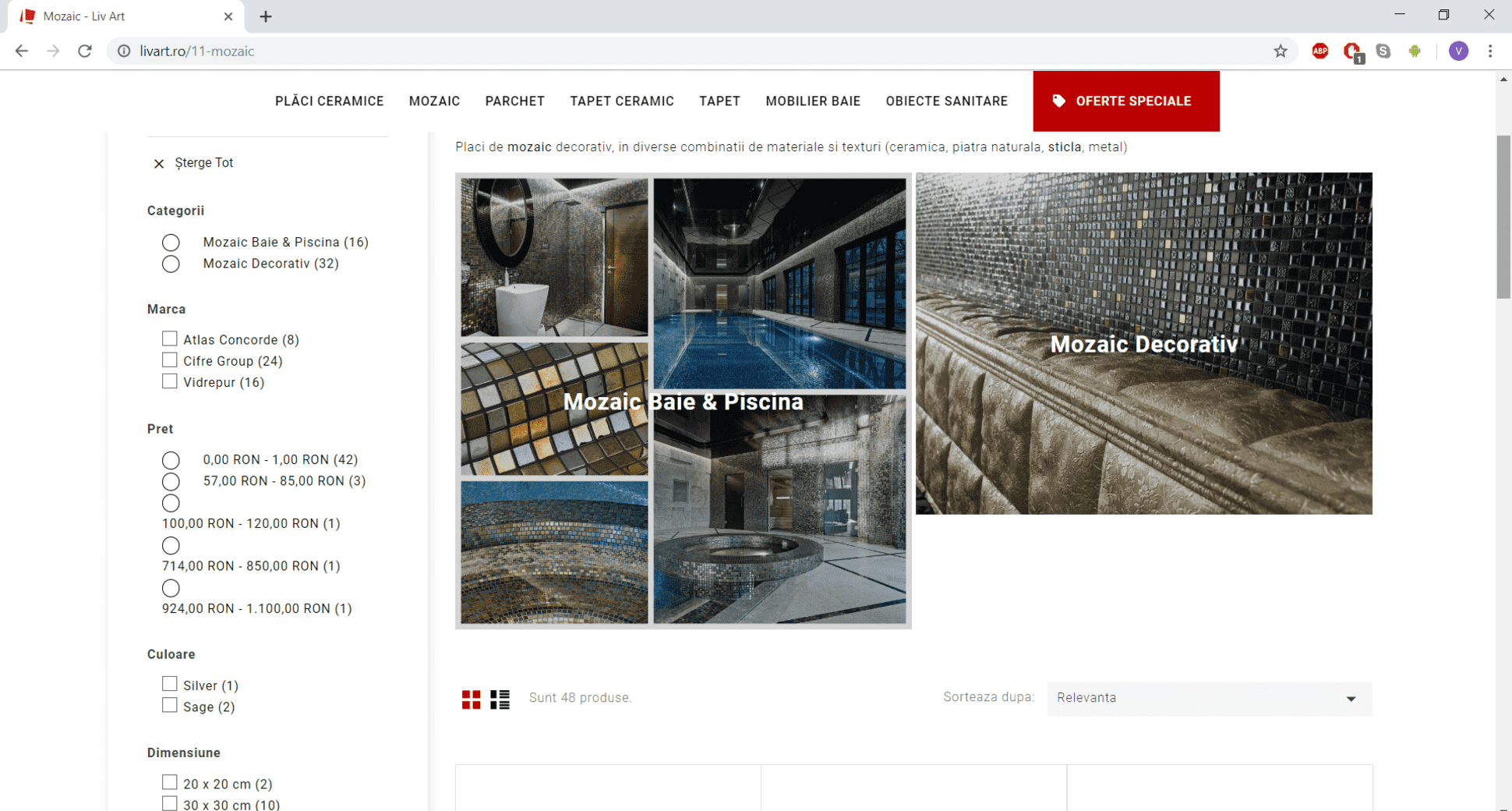Click the Sterge Tot clear filters X icon

click(159, 164)
